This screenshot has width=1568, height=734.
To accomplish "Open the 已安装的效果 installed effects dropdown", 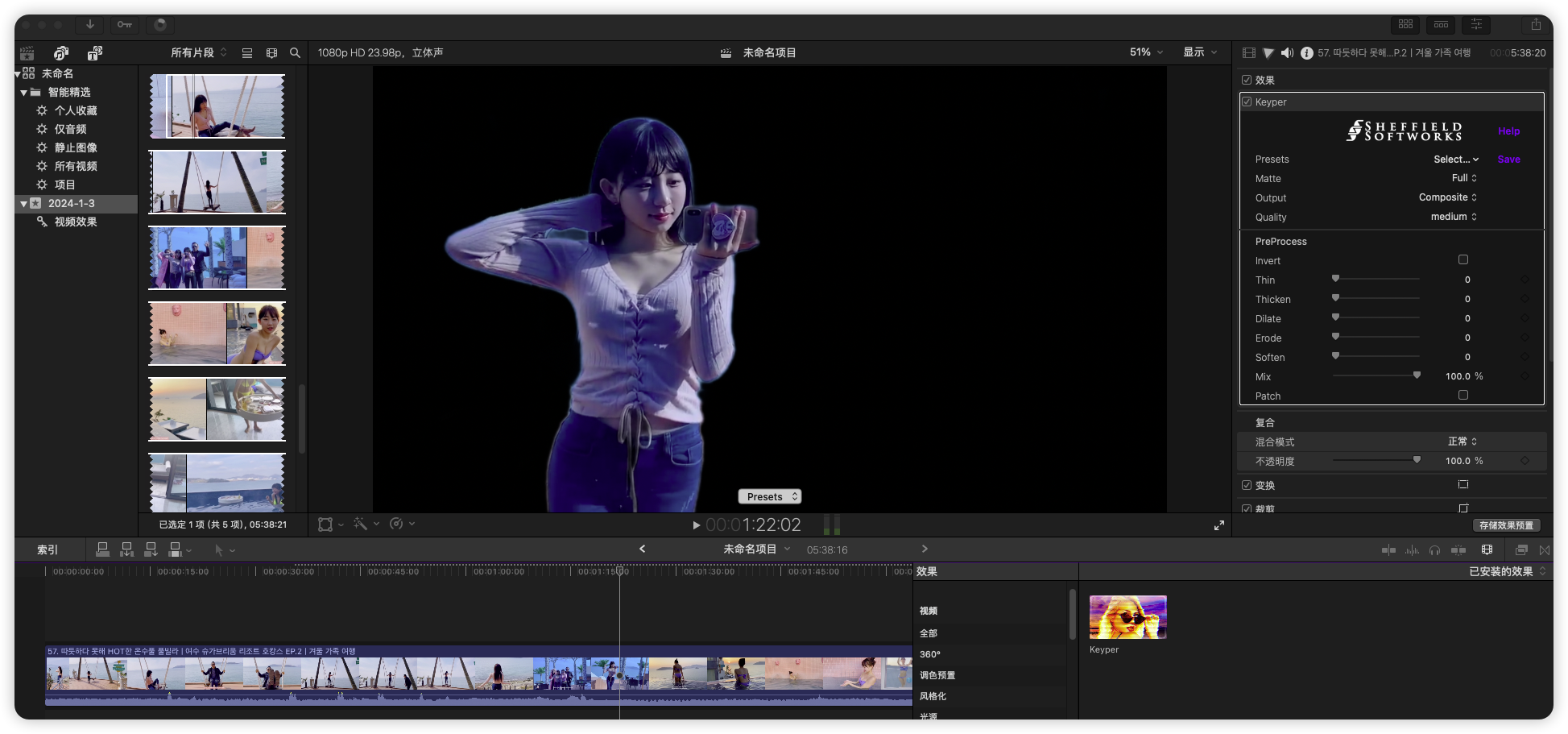I will coord(1508,571).
